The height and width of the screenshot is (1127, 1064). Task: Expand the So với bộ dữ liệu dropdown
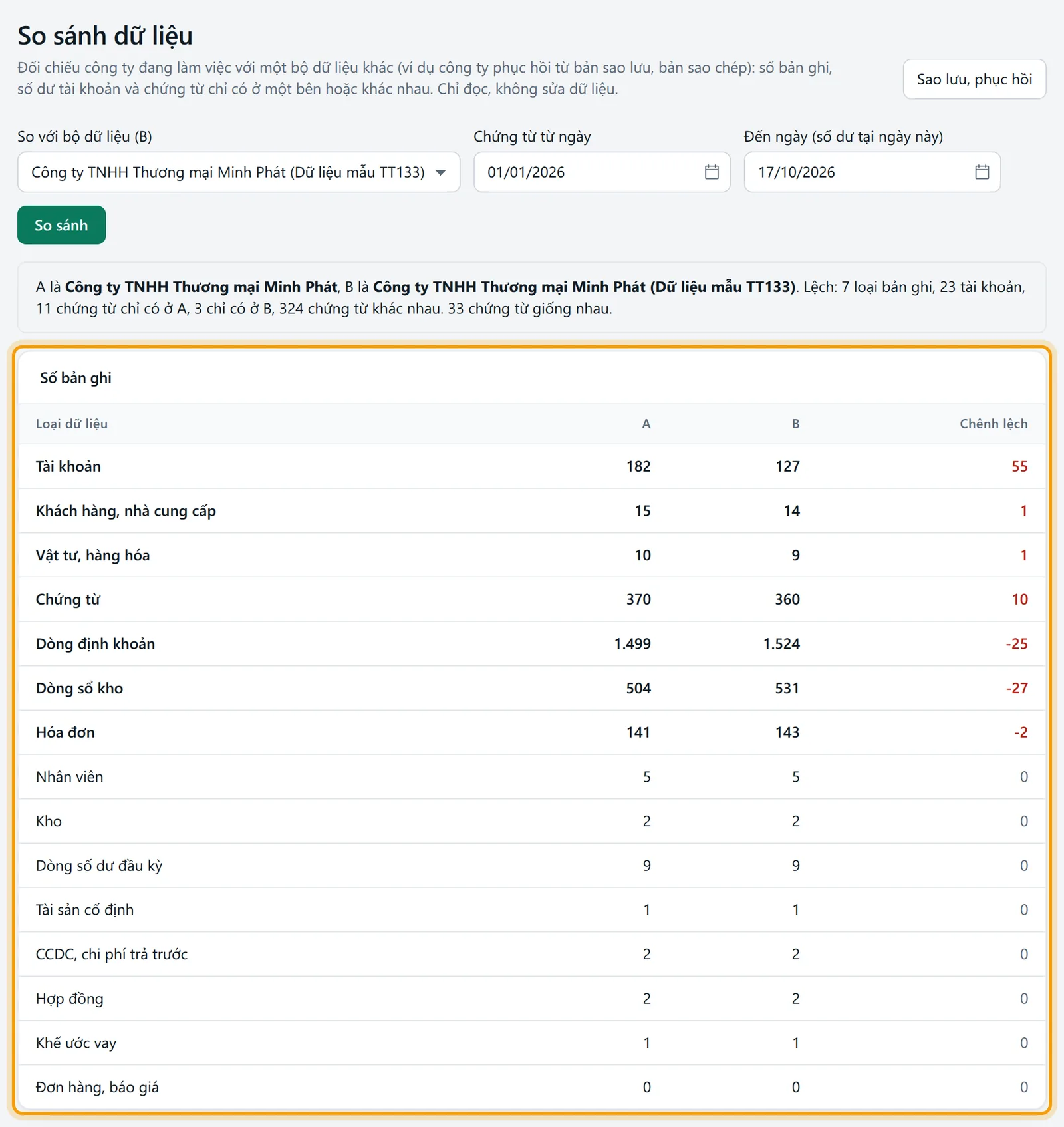coord(239,172)
